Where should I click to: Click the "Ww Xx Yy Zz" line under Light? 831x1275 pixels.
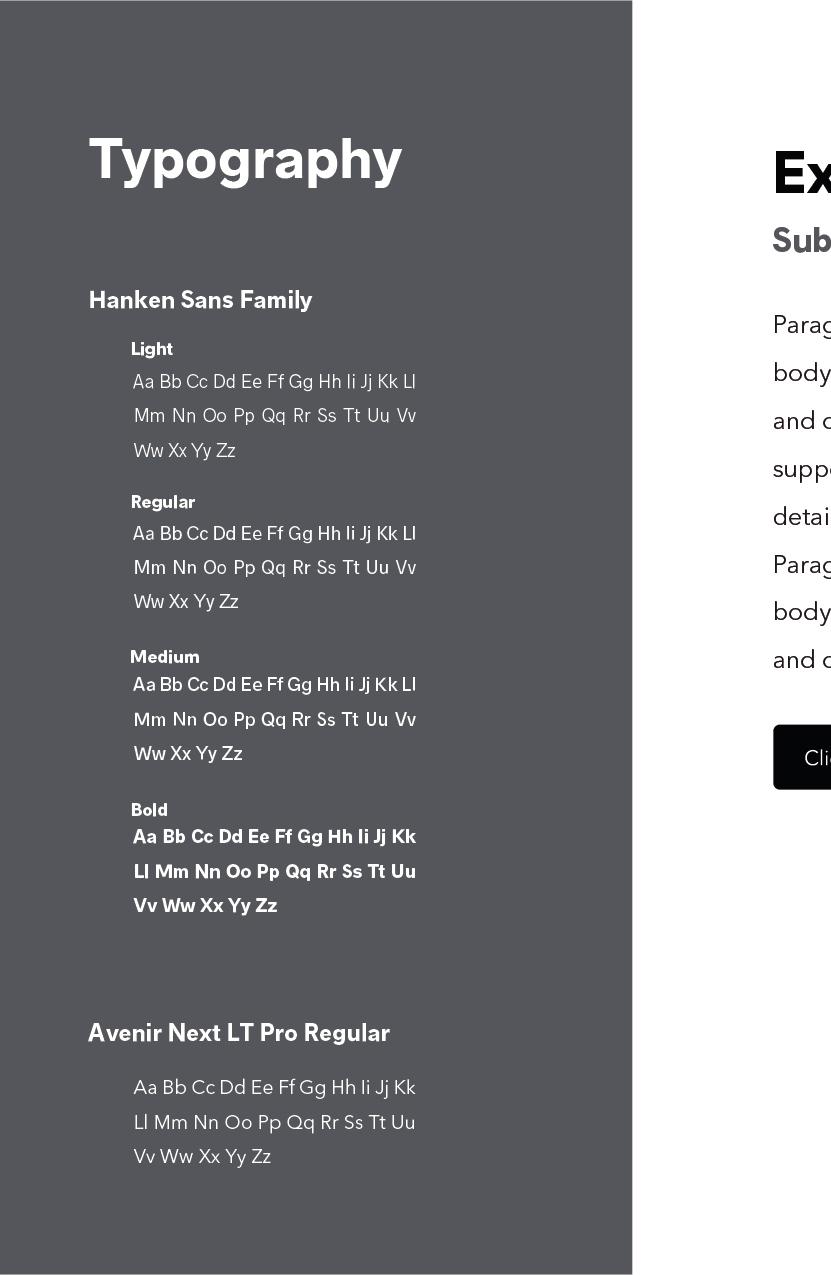pyautogui.click(x=184, y=451)
